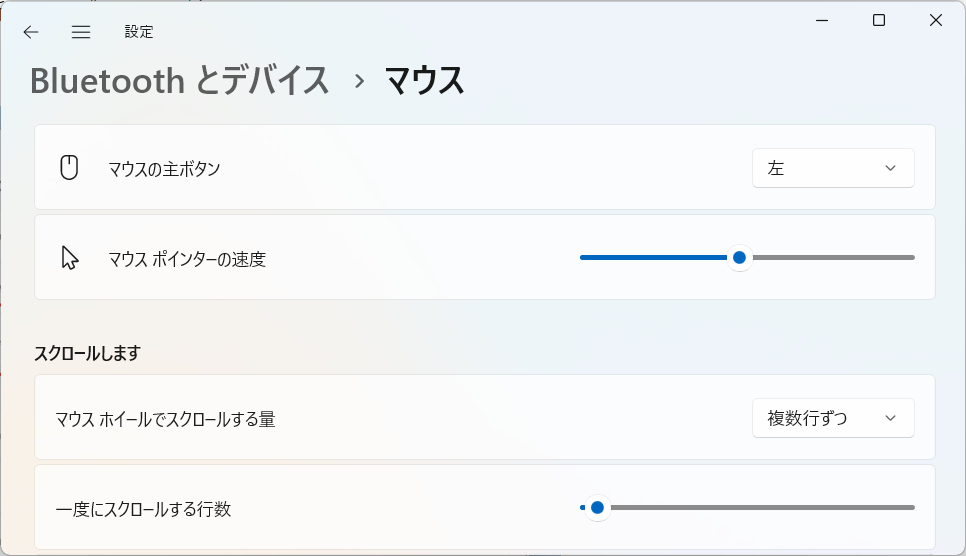966x556 pixels.
Task: Open the hamburger navigation menu
Action: 81,32
